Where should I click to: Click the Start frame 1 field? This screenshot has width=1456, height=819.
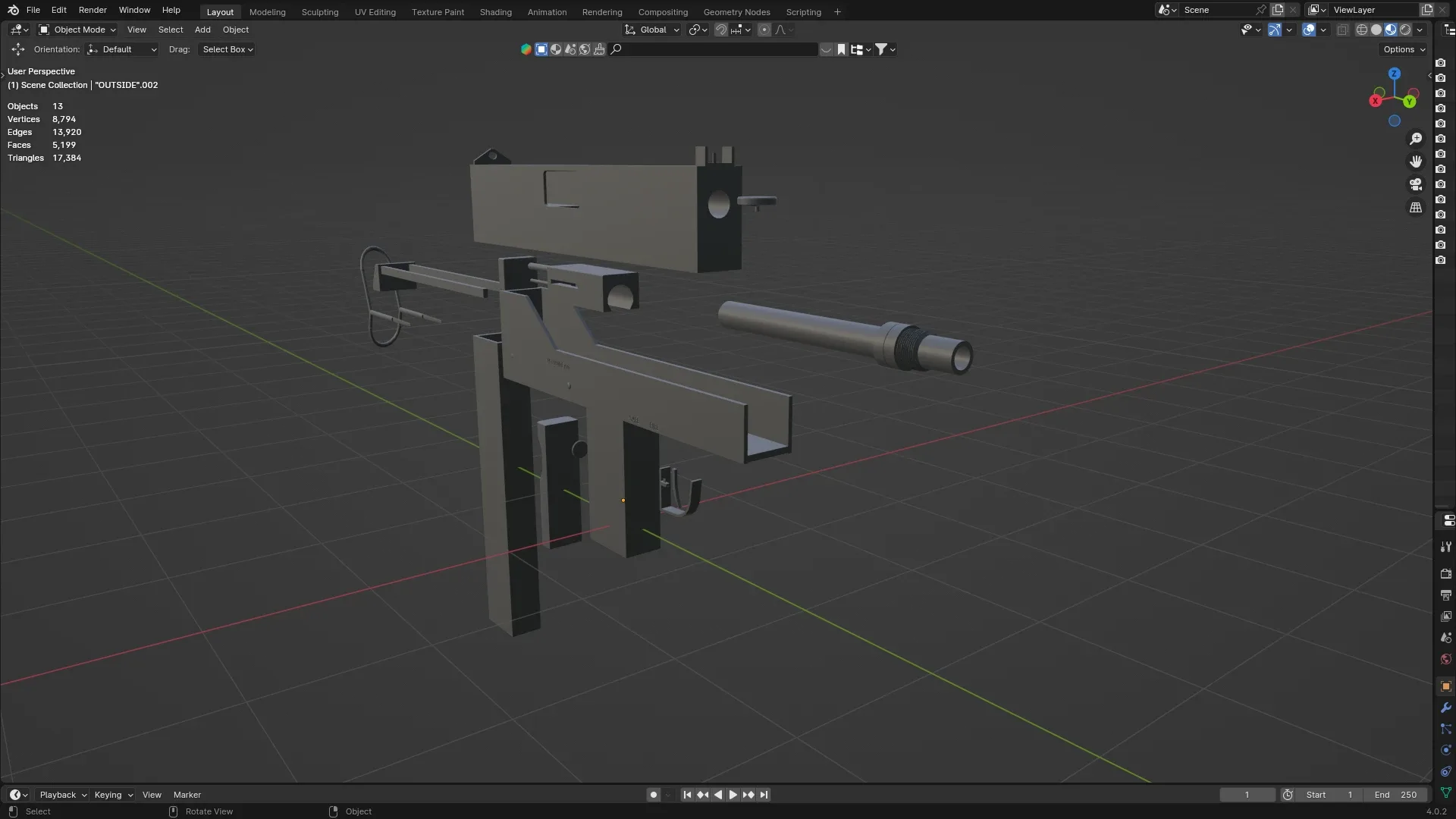click(1329, 795)
